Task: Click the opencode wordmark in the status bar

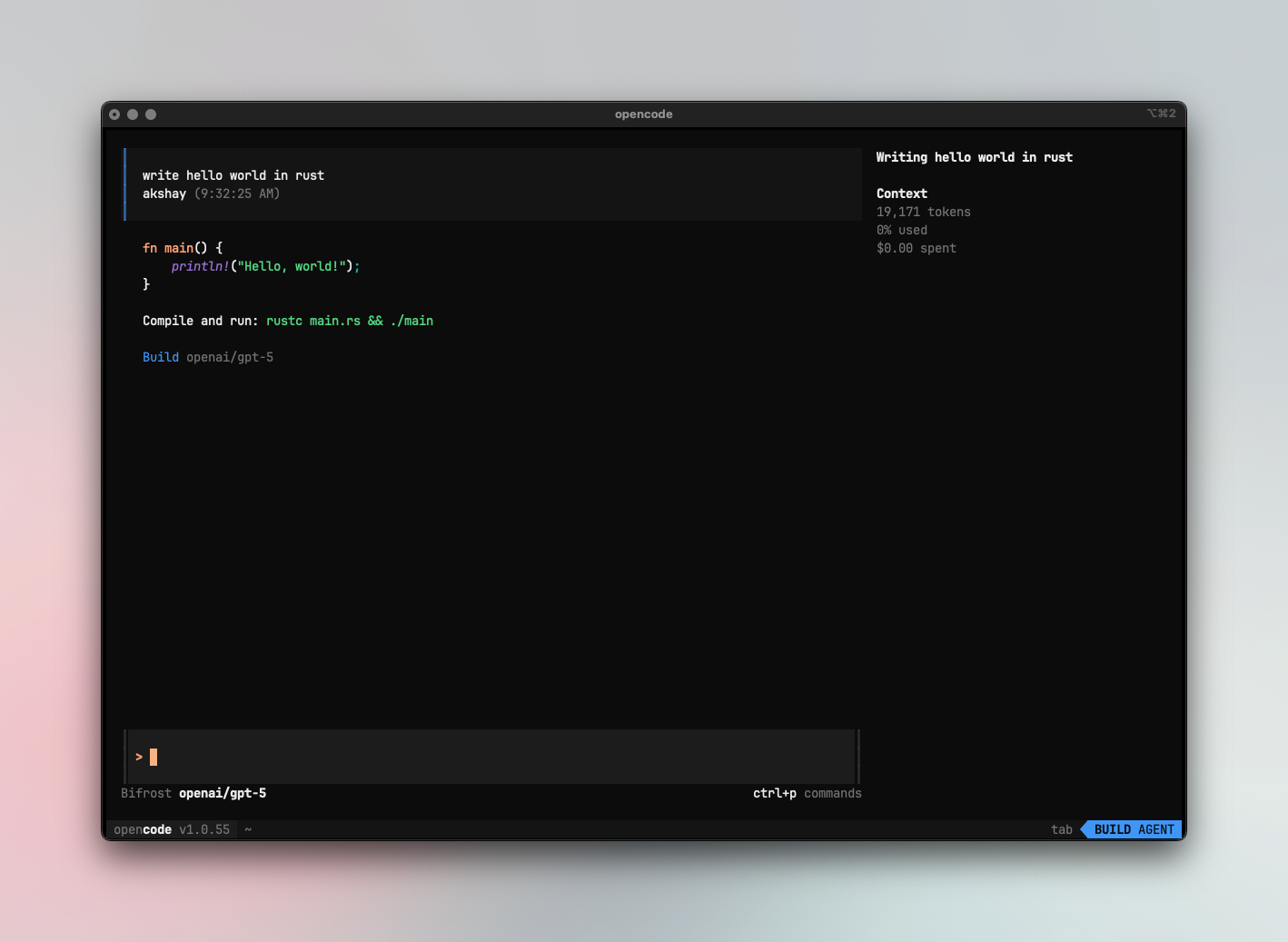Action: click(142, 829)
